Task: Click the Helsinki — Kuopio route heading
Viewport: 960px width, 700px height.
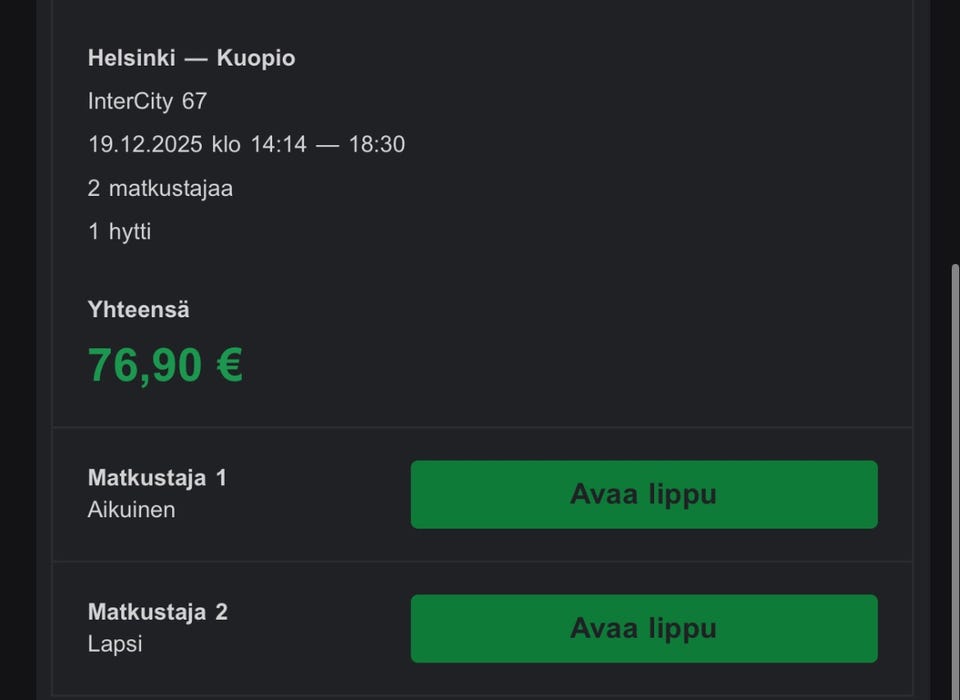Action: [x=191, y=58]
